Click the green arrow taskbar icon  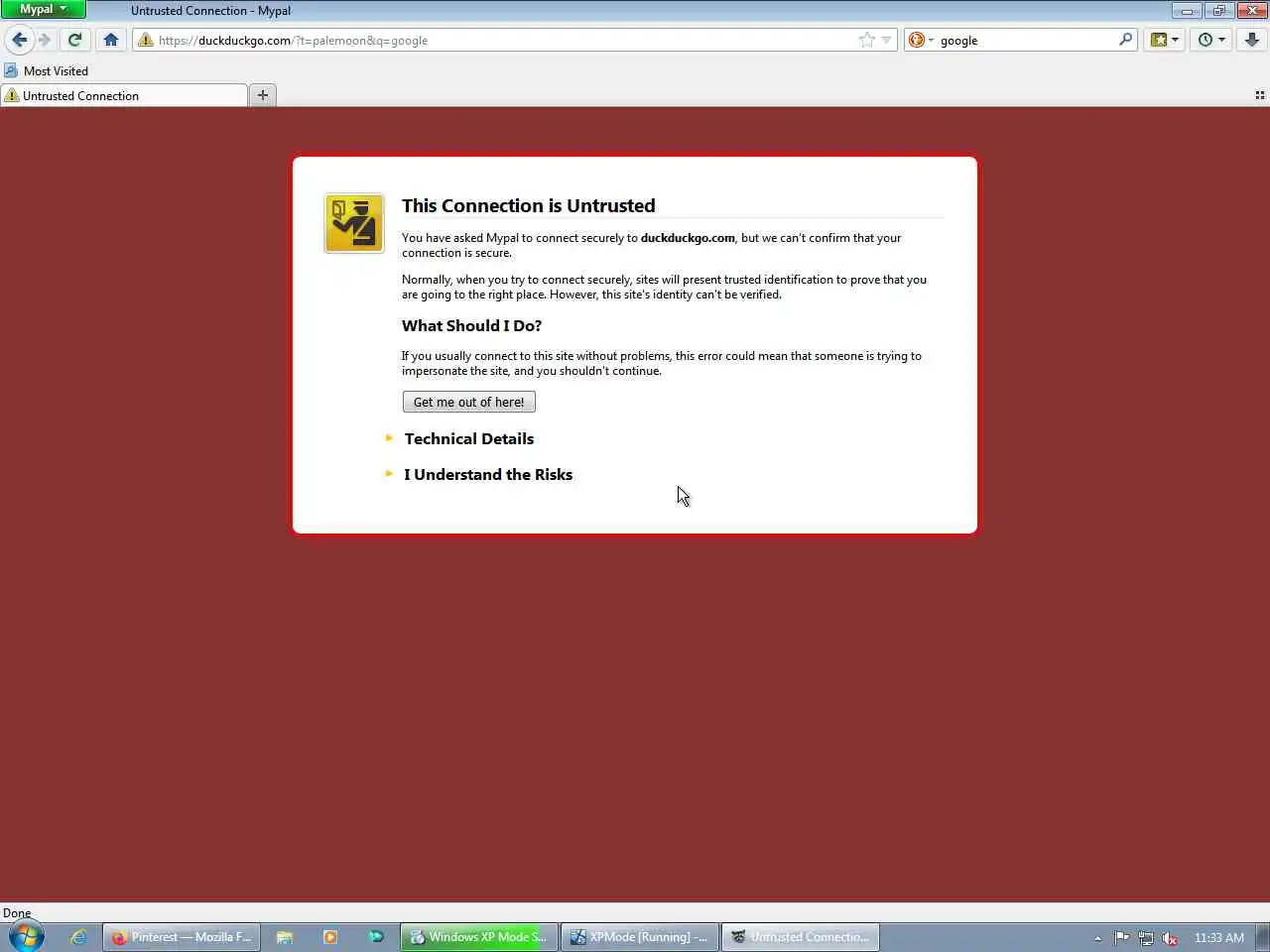click(376, 937)
